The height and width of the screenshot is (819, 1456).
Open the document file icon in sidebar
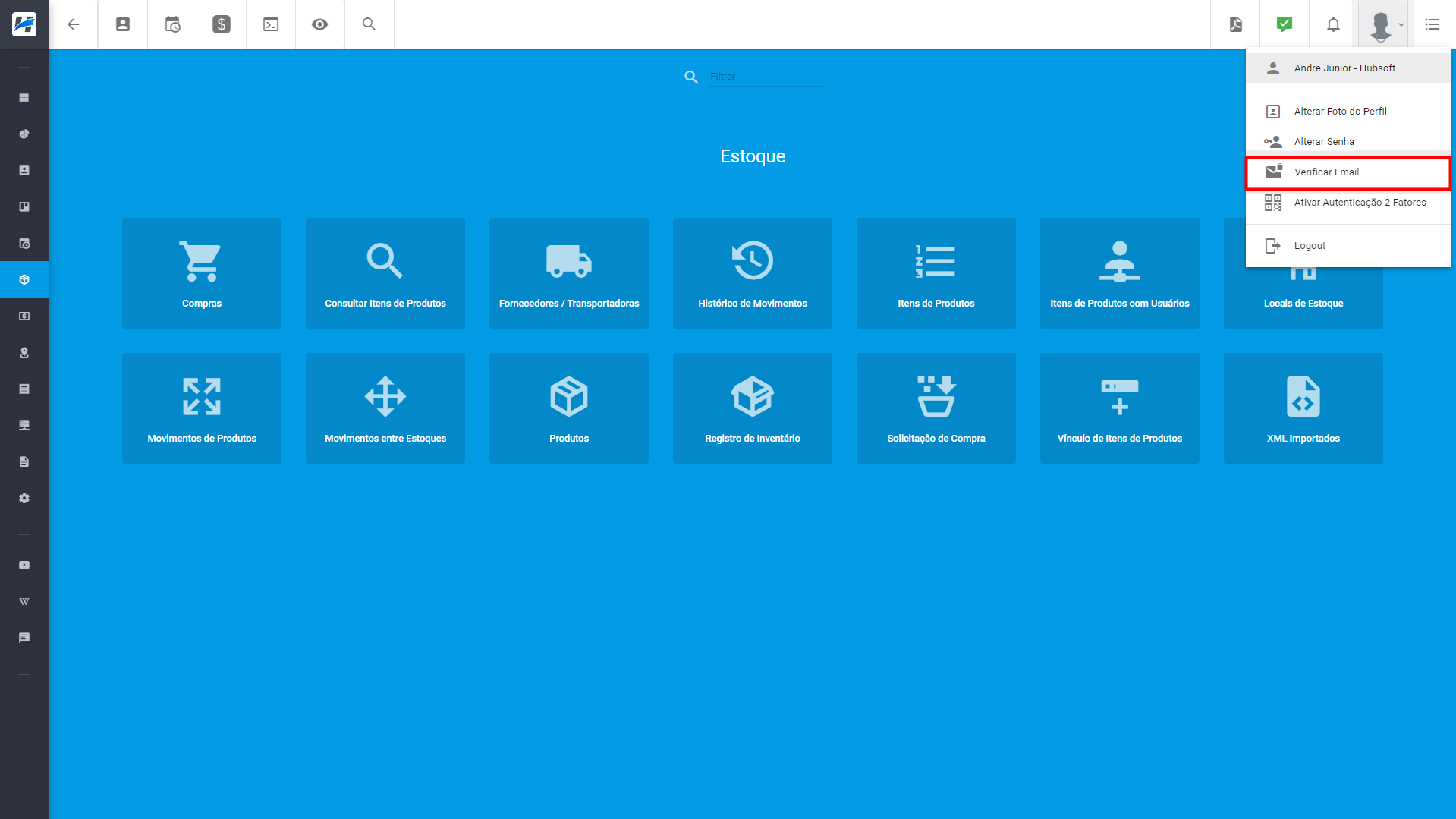click(24, 461)
